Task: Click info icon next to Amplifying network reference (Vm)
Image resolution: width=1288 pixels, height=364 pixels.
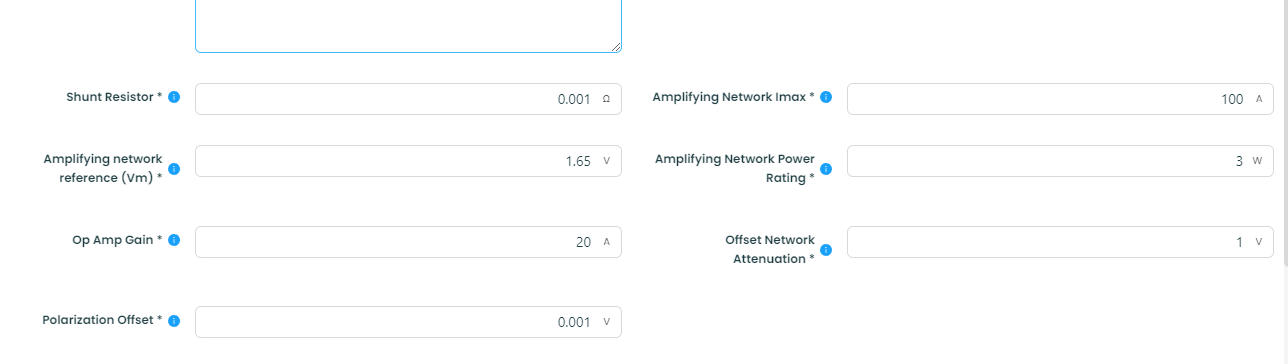Action: [174, 169]
